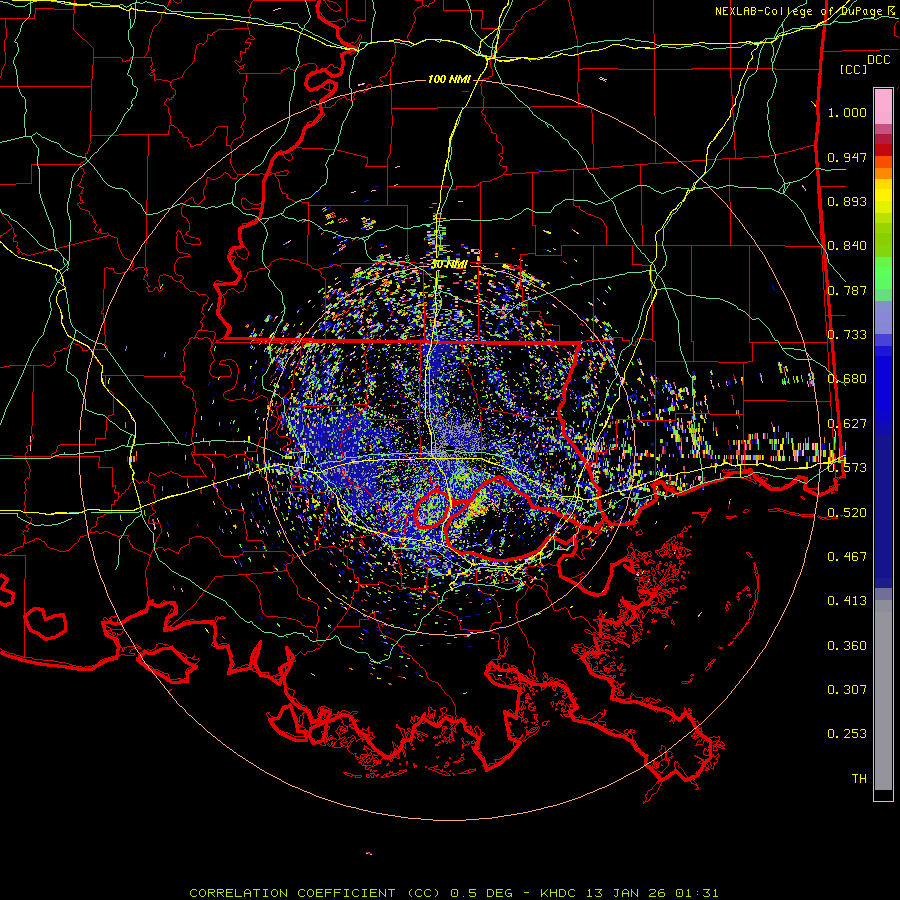The height and width of the screenshot is (900, 900).
Task: Click the 0.947 scale value
Action: point(847,157)
